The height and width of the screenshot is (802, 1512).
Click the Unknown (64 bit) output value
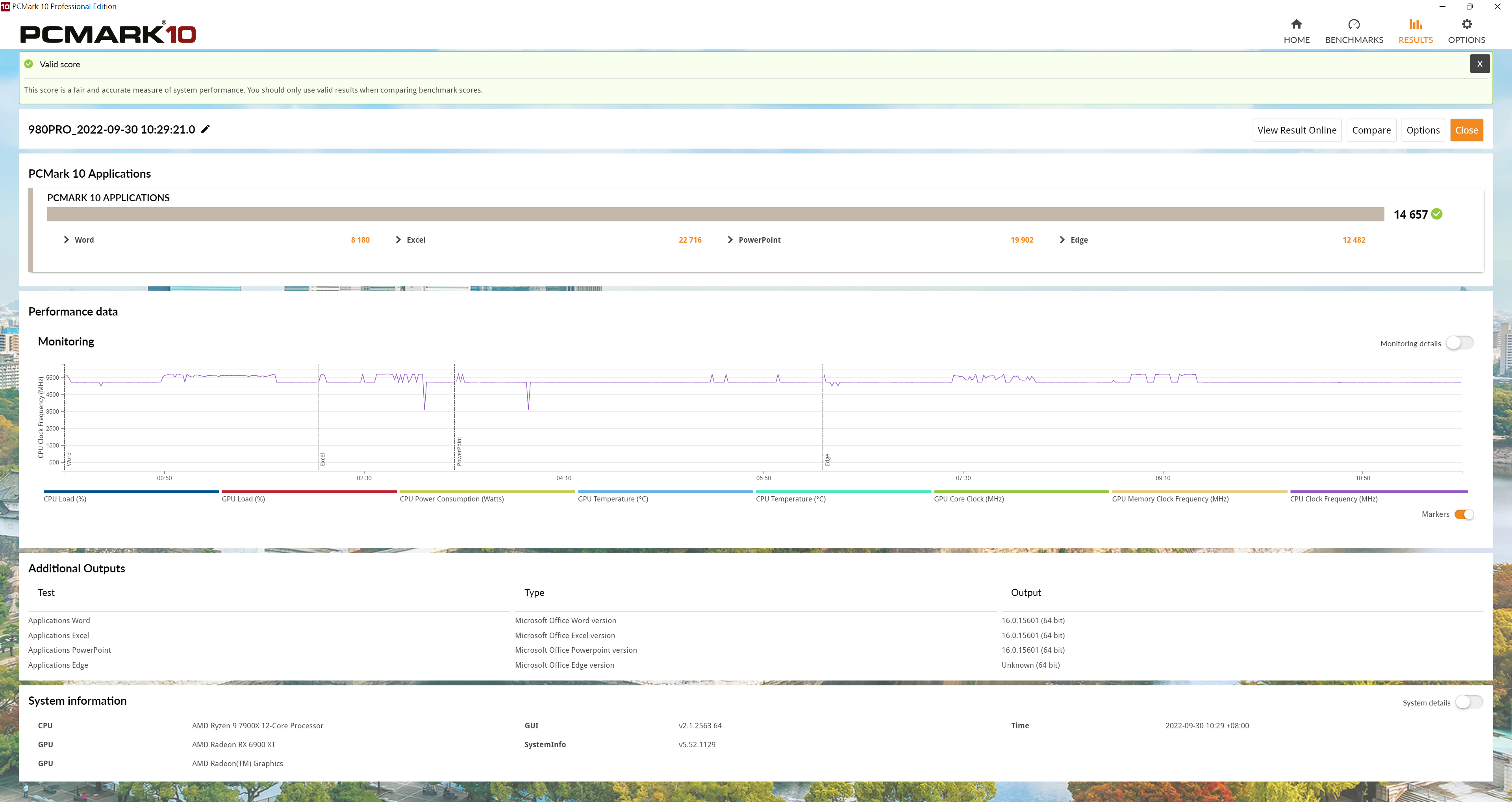(1030, 665)
